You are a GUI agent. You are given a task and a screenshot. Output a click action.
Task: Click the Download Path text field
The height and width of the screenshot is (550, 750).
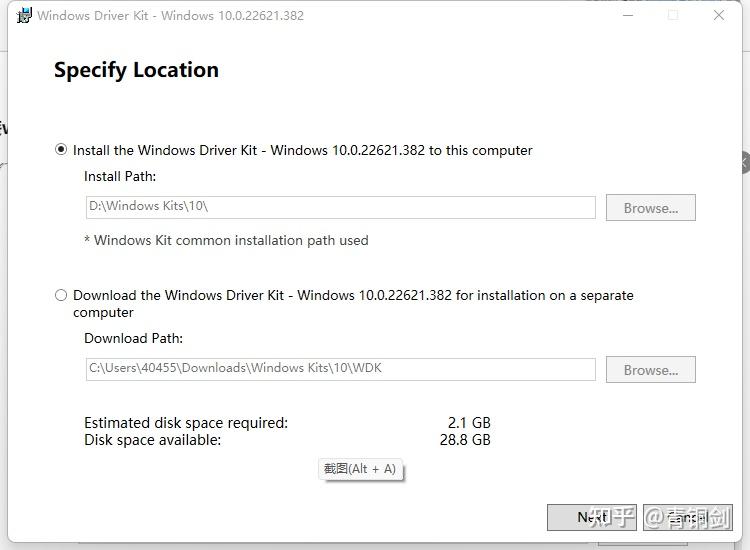coord(341,369)
